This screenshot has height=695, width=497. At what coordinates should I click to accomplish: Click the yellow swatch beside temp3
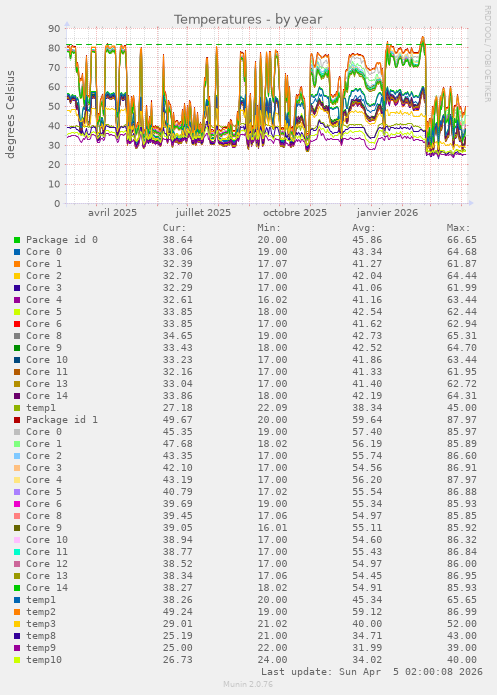(x=17, y=624)
